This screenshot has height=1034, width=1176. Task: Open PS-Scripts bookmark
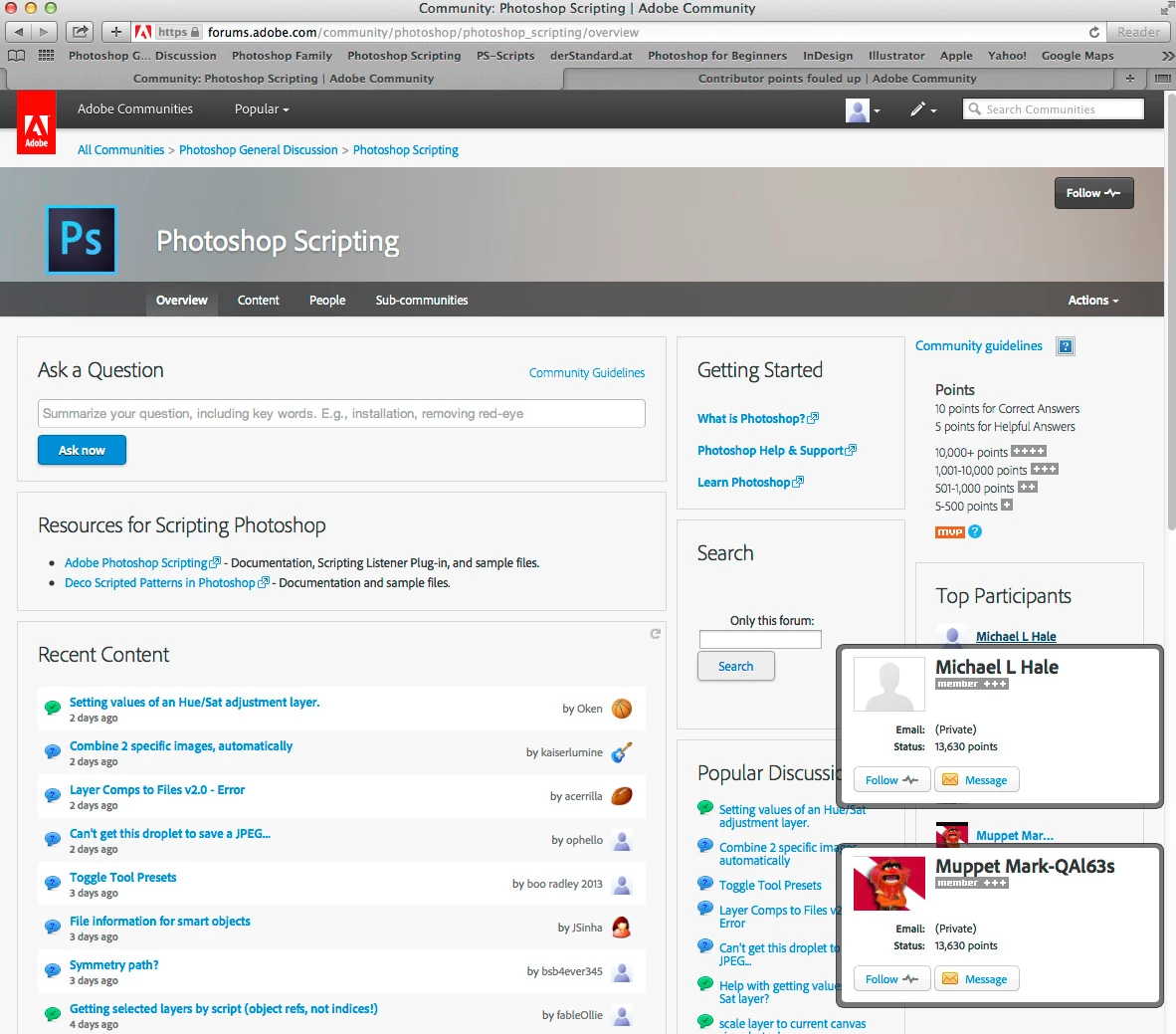(x=505, y=56)
